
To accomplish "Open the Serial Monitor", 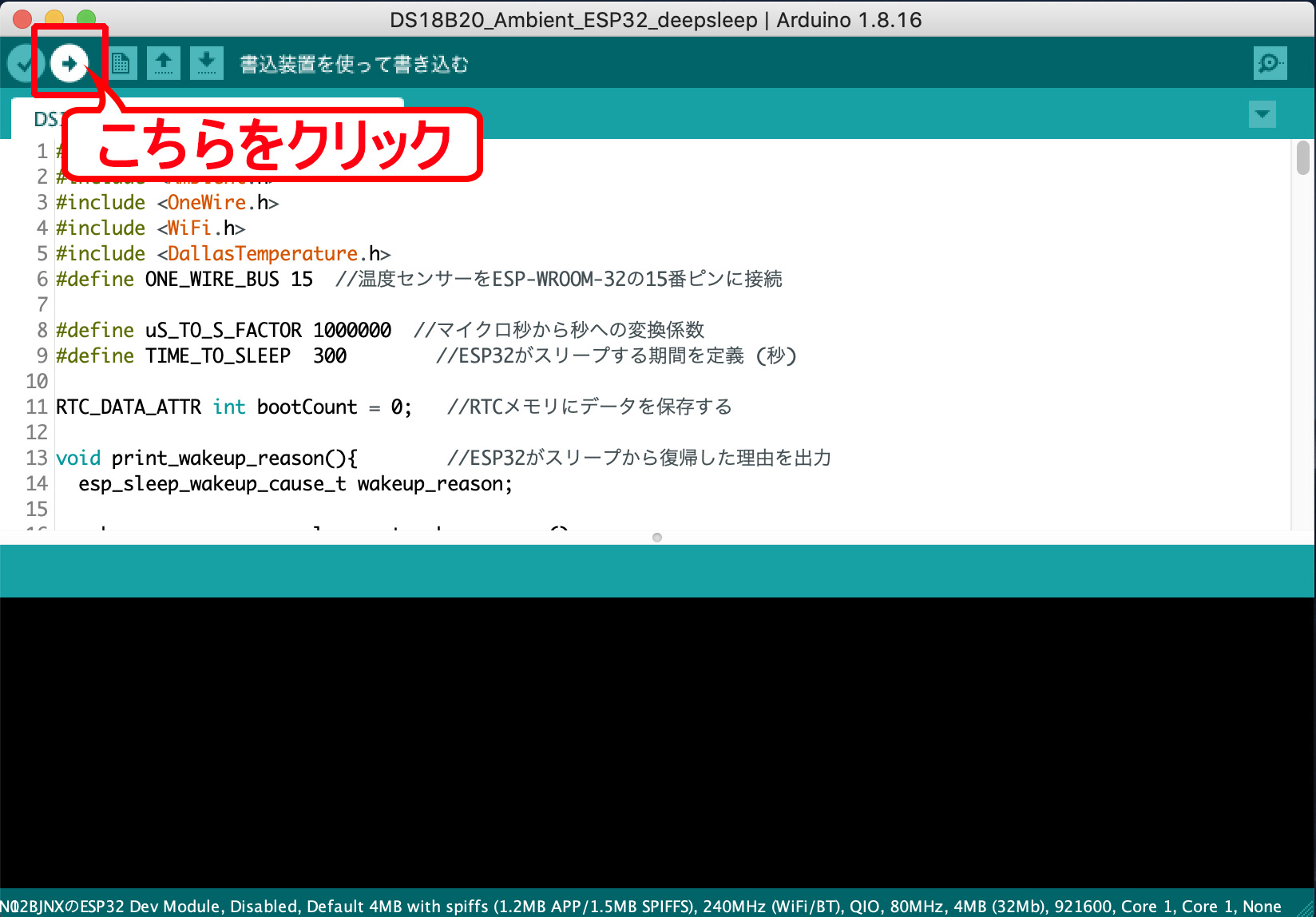I will click(1270, 63).
